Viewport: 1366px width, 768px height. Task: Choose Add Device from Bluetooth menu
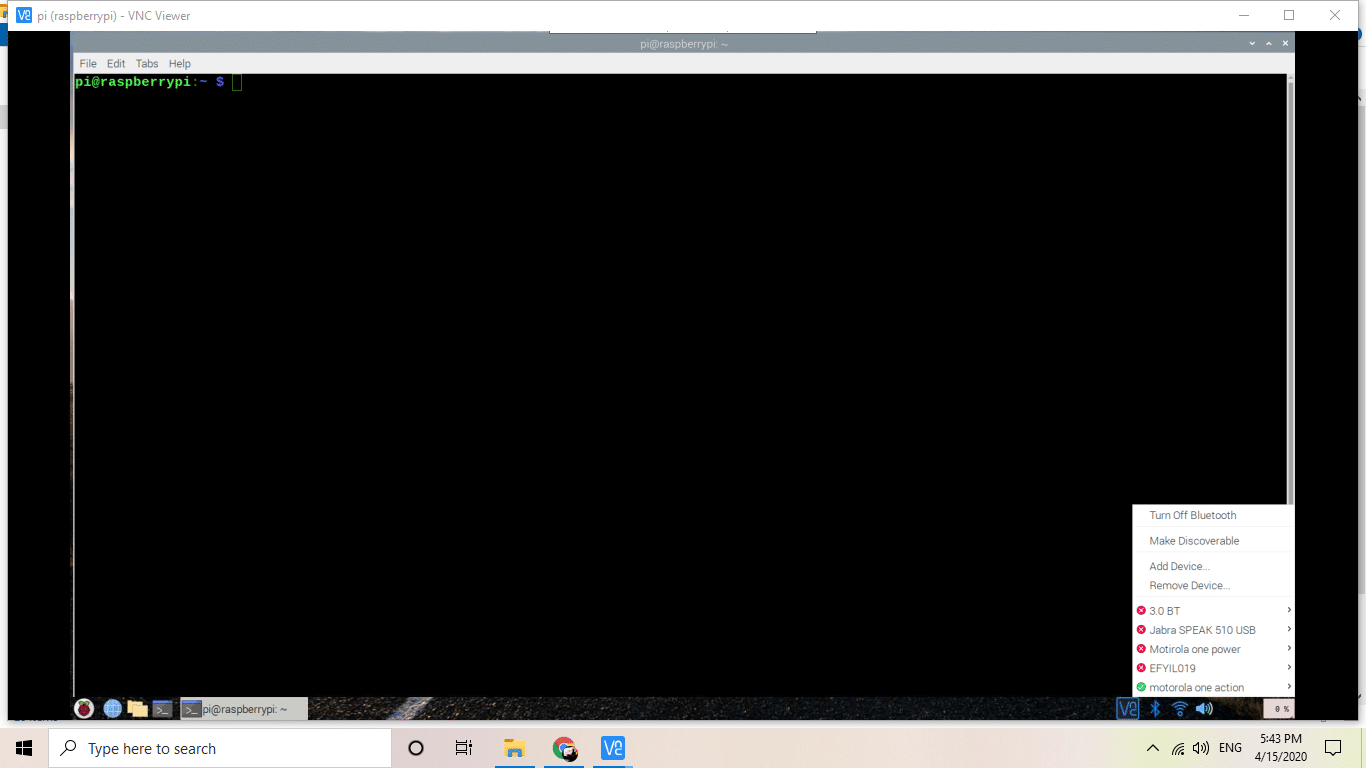click(x=1179, y=566)
